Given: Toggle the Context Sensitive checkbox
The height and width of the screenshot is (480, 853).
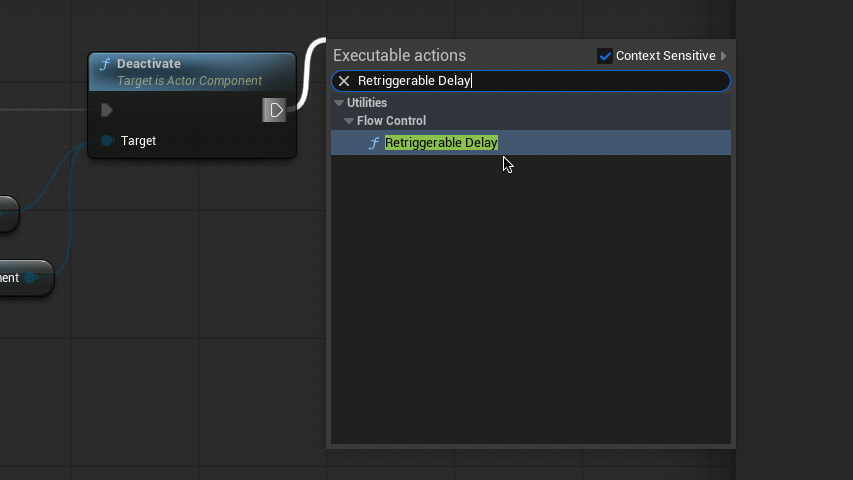Looking at the screenshot, I should pyautogui.click(x=604, y=56).
